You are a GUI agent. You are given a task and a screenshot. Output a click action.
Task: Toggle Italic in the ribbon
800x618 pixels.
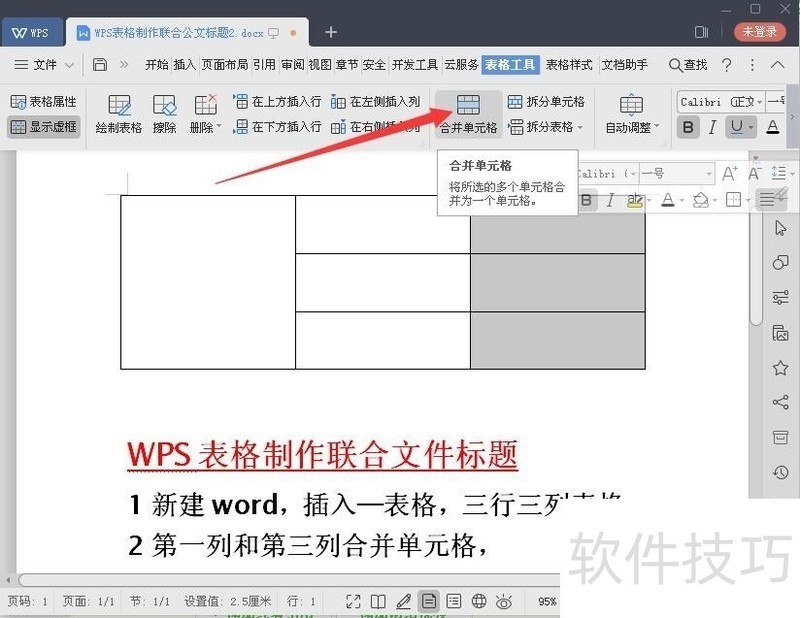pos(712,127)
